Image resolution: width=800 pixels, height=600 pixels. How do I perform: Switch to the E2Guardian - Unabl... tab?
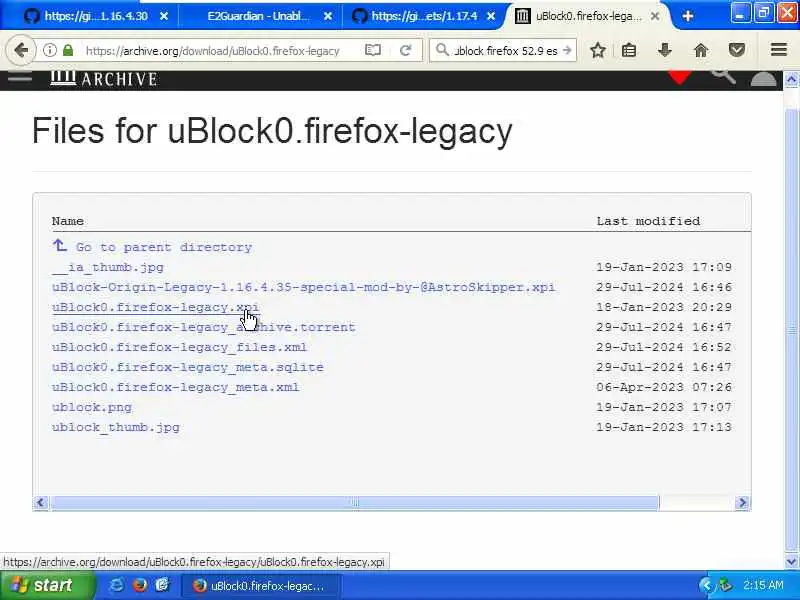pyautogui.click(x=259, y=16)
